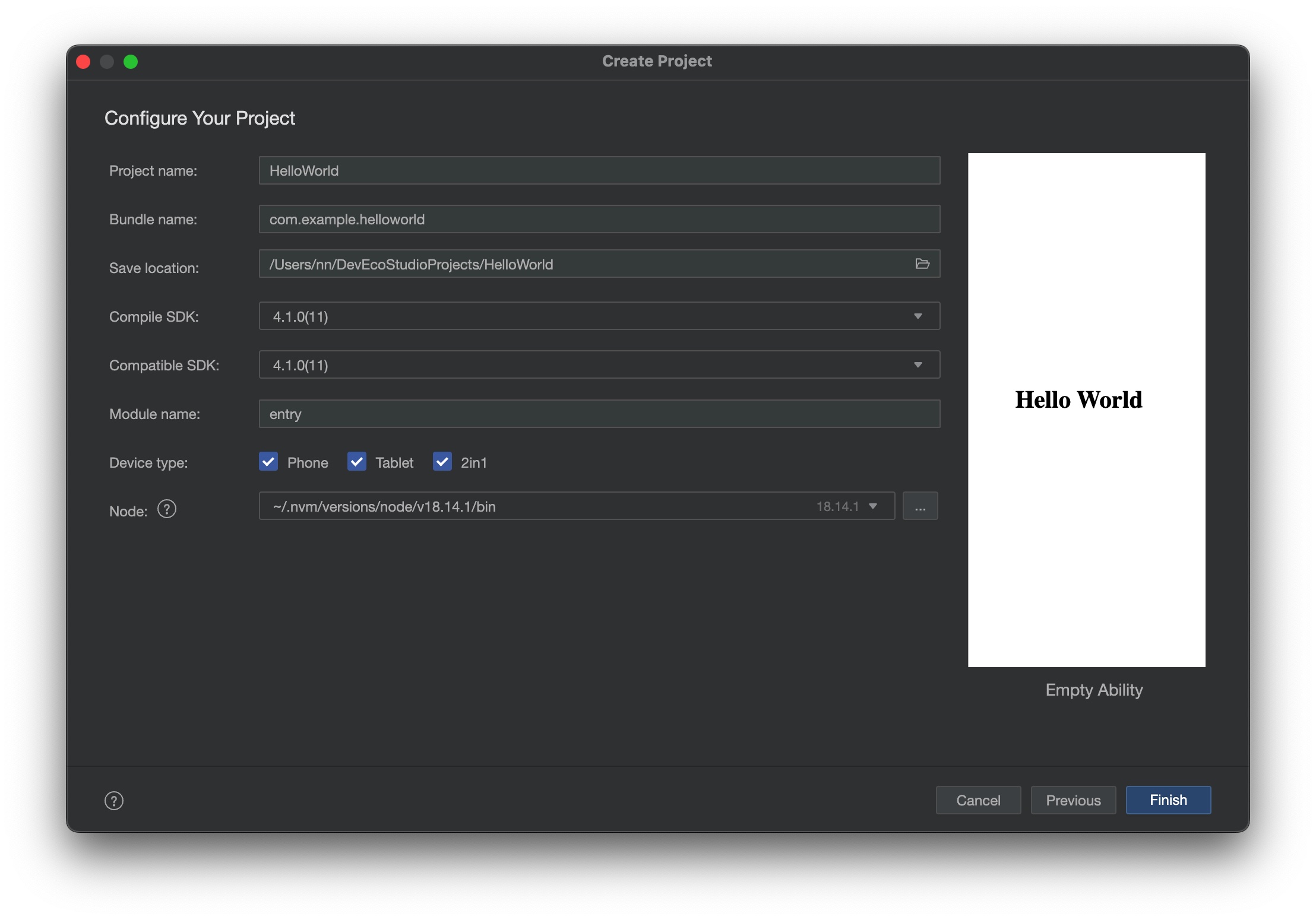
Task: Select the Bundle name input field
Action: (x=599, y=218)
